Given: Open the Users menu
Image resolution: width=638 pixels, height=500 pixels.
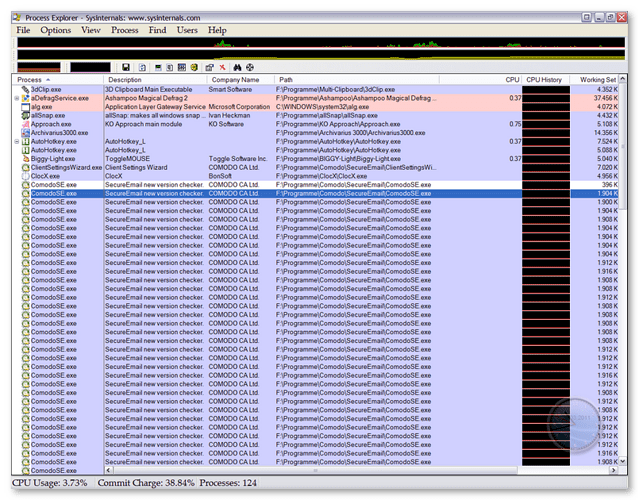Looking at the screenshot, I should [x=187, y=30].
